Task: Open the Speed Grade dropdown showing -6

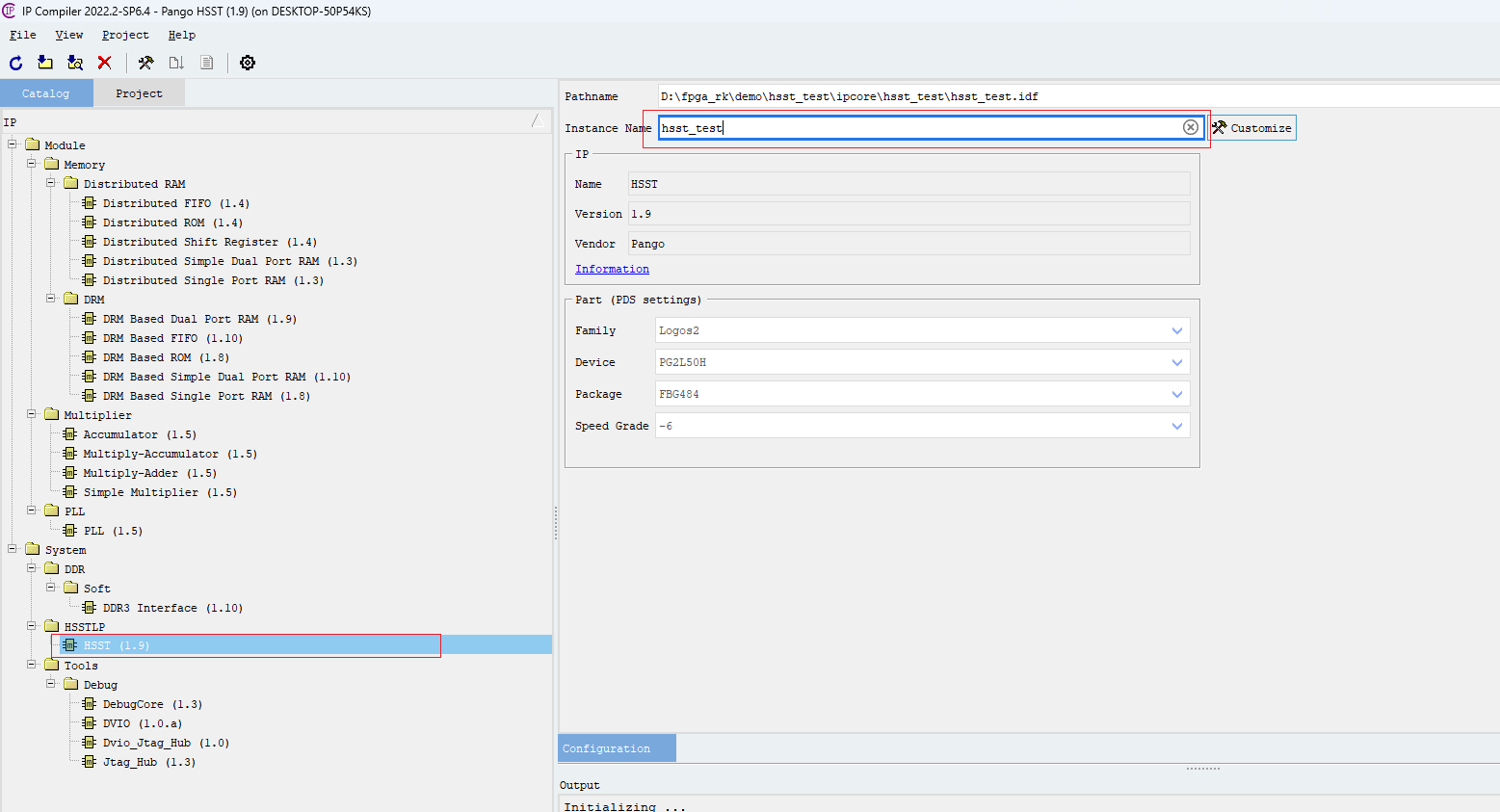Action: coord(1176,425)
